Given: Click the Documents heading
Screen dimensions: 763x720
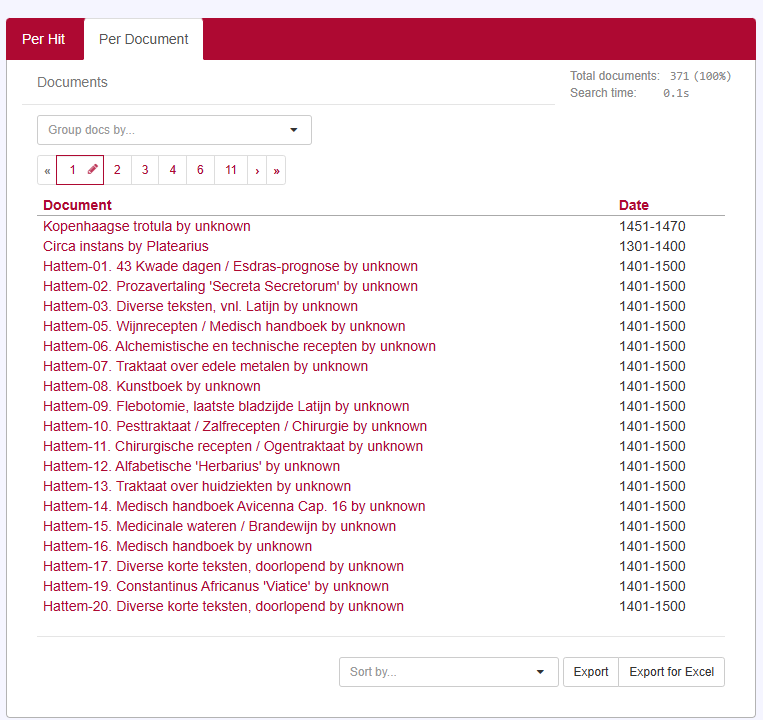Looking at the screenshot, I should pos(73,82).
